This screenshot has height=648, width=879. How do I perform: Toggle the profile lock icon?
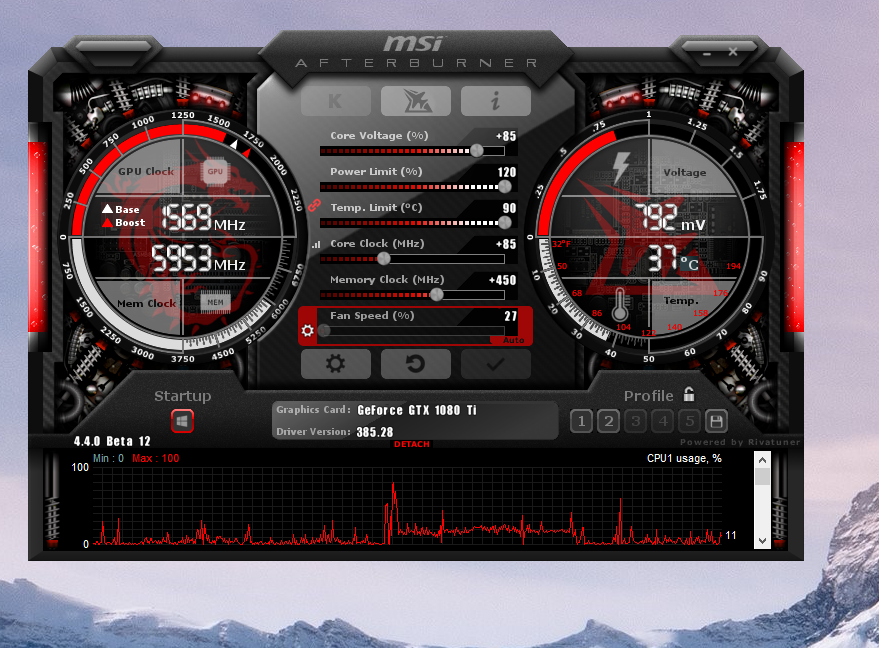coord(689,394)
